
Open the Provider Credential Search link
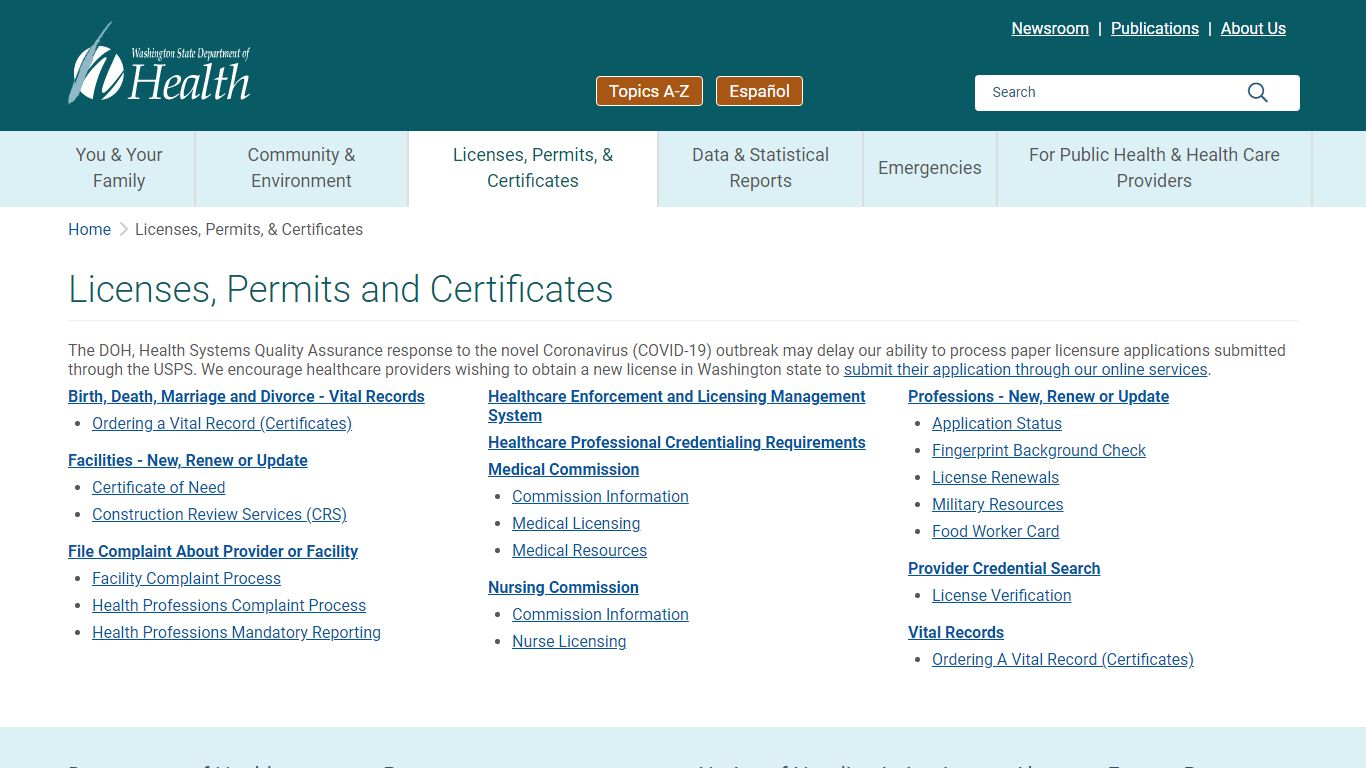(1004, 569)
